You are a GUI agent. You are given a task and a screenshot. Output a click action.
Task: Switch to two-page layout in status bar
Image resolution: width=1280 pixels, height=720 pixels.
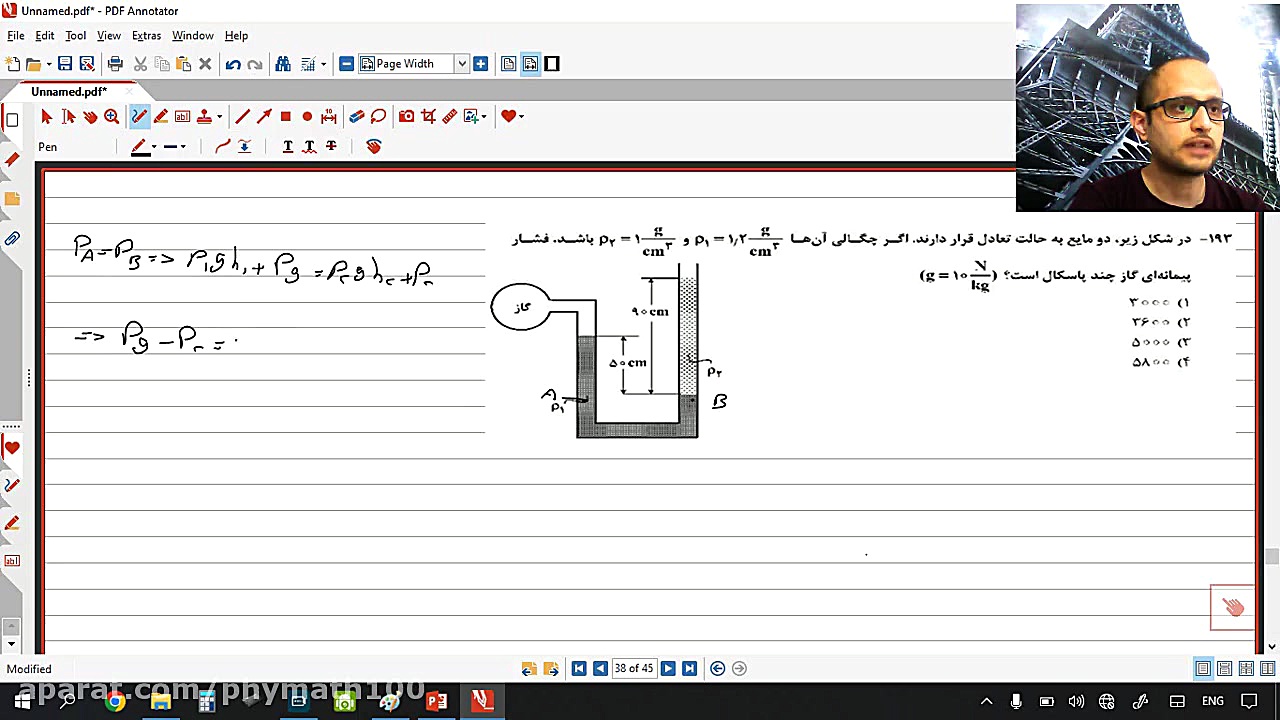tap(1247, 669)
